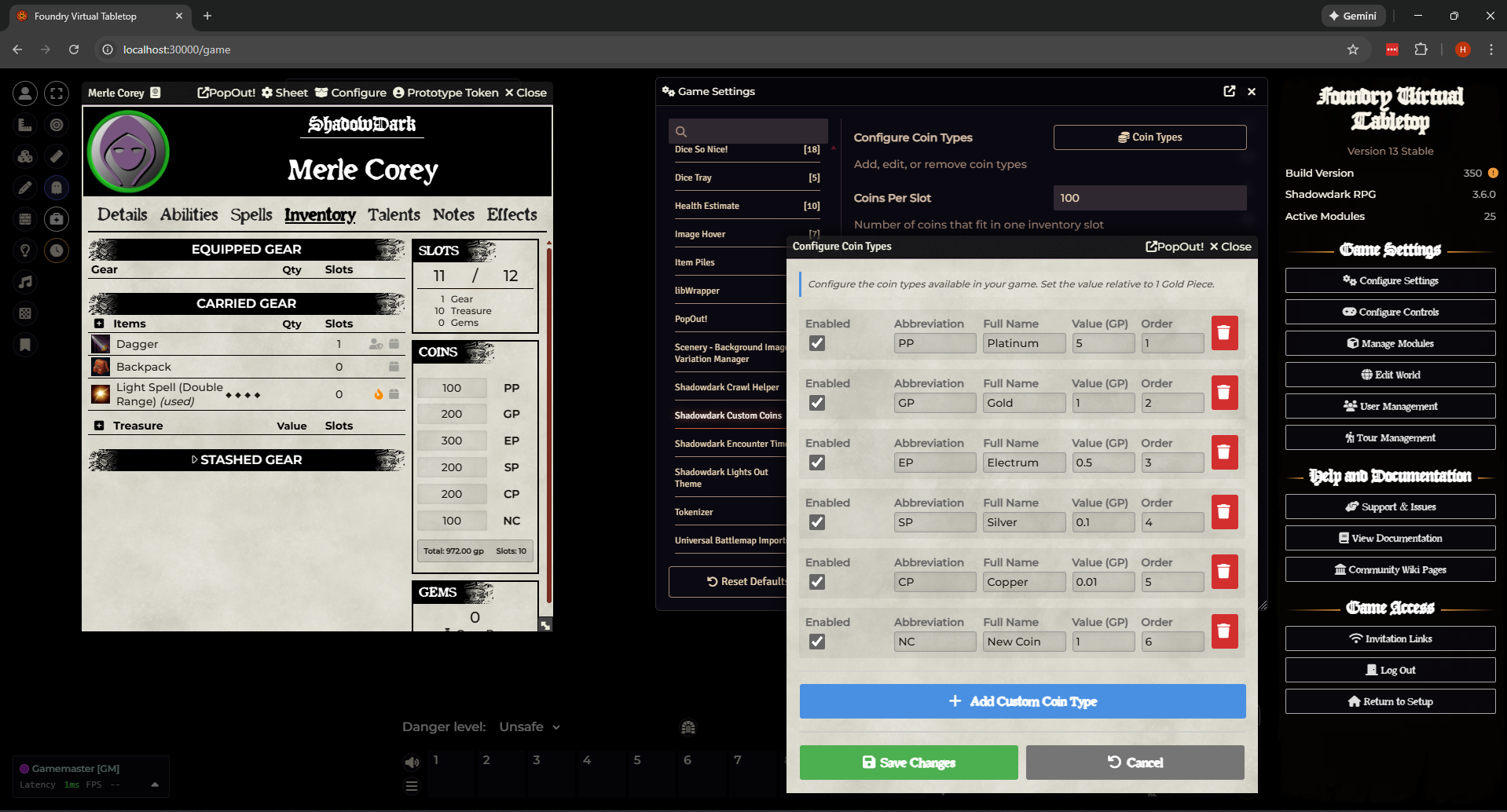
Task: Save Changes in Configure Coin Types dialog
Action: 907,762
